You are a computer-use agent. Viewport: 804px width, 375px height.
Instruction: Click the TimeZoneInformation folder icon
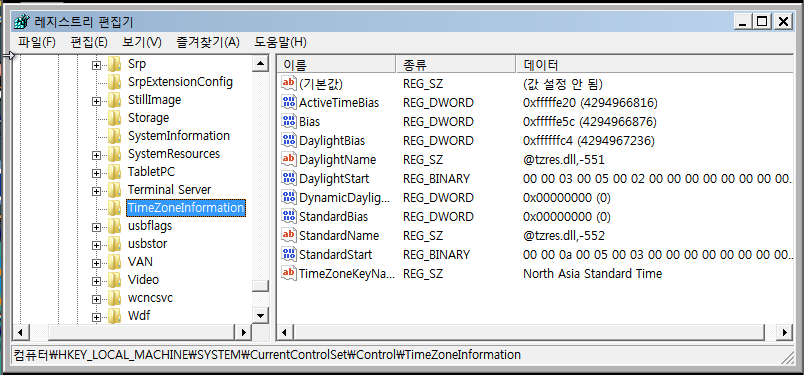click(x=114, y=208)
